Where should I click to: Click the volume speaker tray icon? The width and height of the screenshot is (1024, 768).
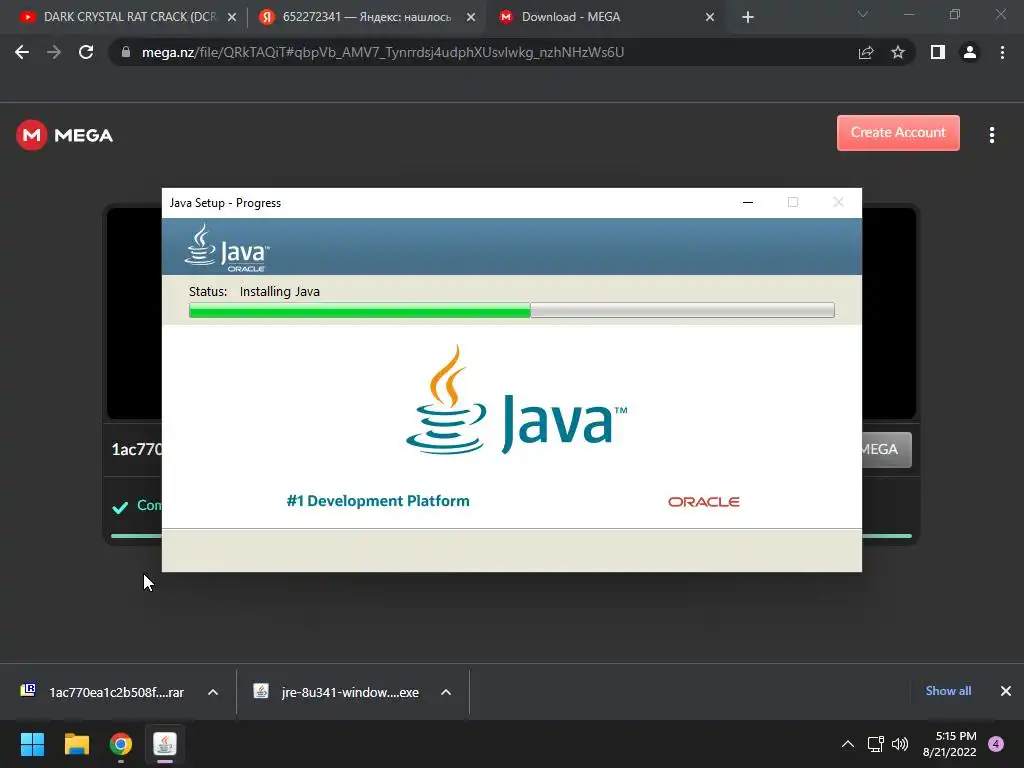900,744
